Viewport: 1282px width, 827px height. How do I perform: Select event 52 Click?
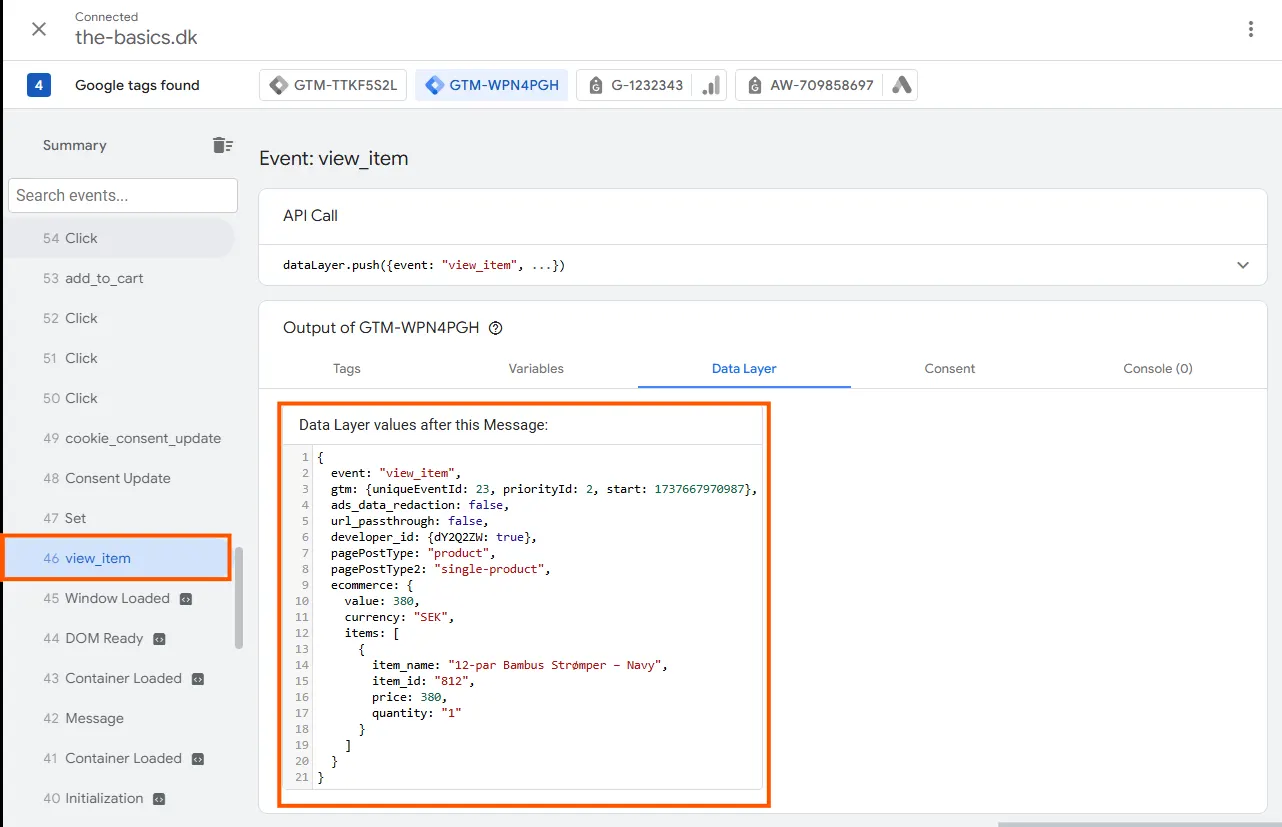pyautogui.click(x=118, y=318)
